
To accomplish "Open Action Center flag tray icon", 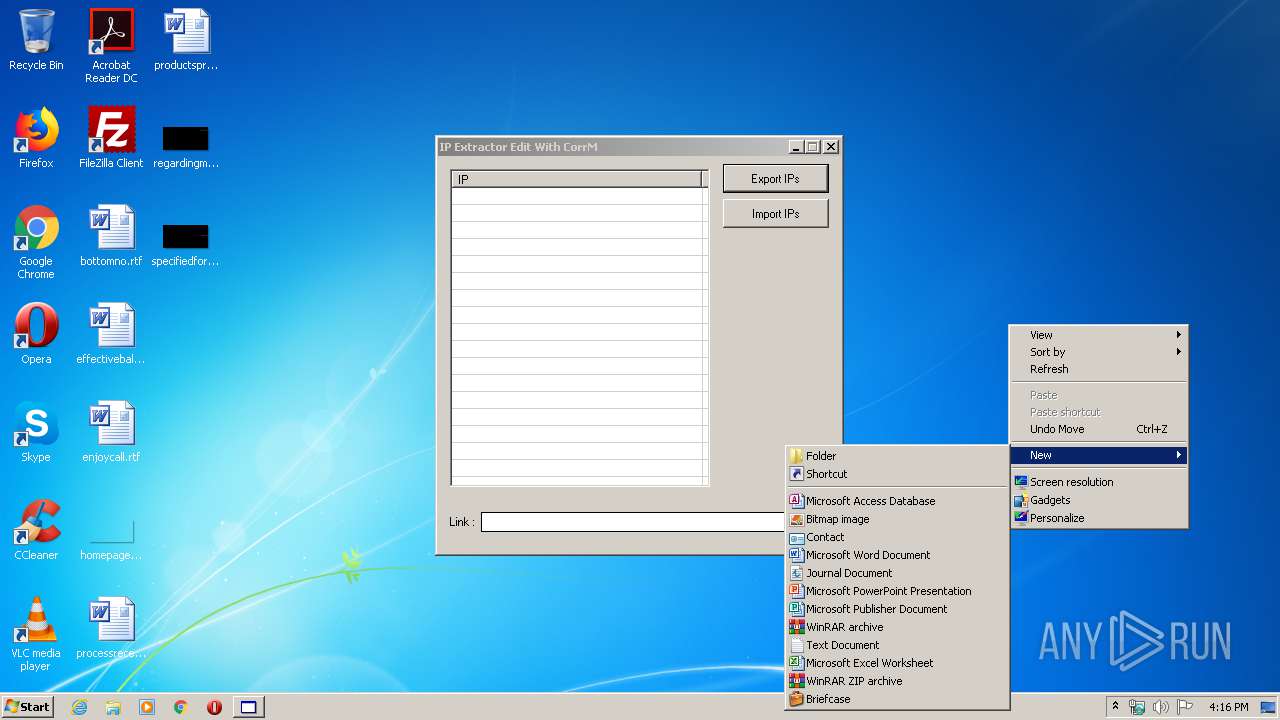I will 1184,707.
